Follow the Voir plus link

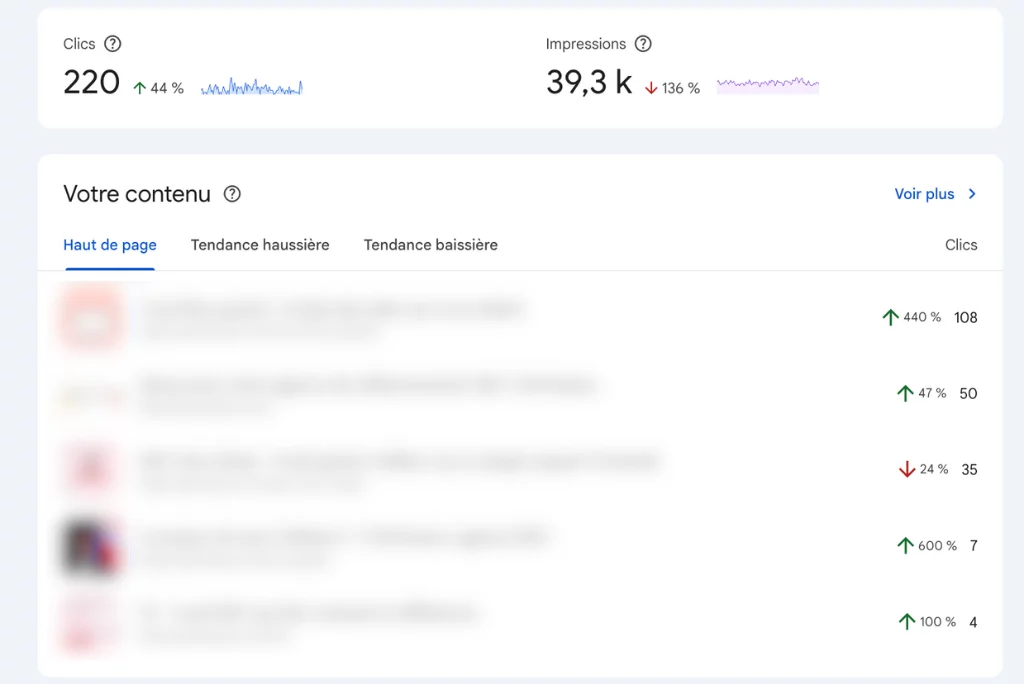924,194
